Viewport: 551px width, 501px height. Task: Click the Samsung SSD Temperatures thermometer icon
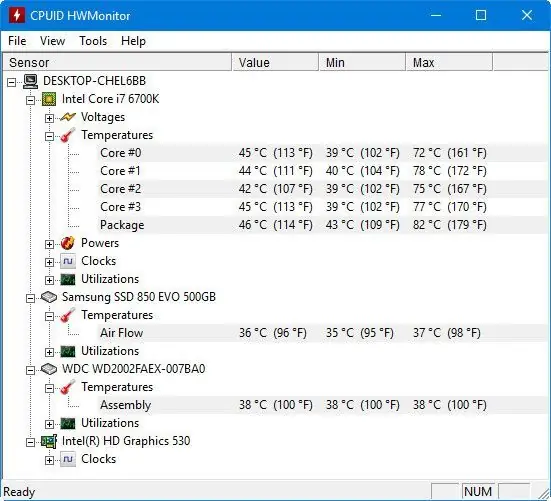68,315
